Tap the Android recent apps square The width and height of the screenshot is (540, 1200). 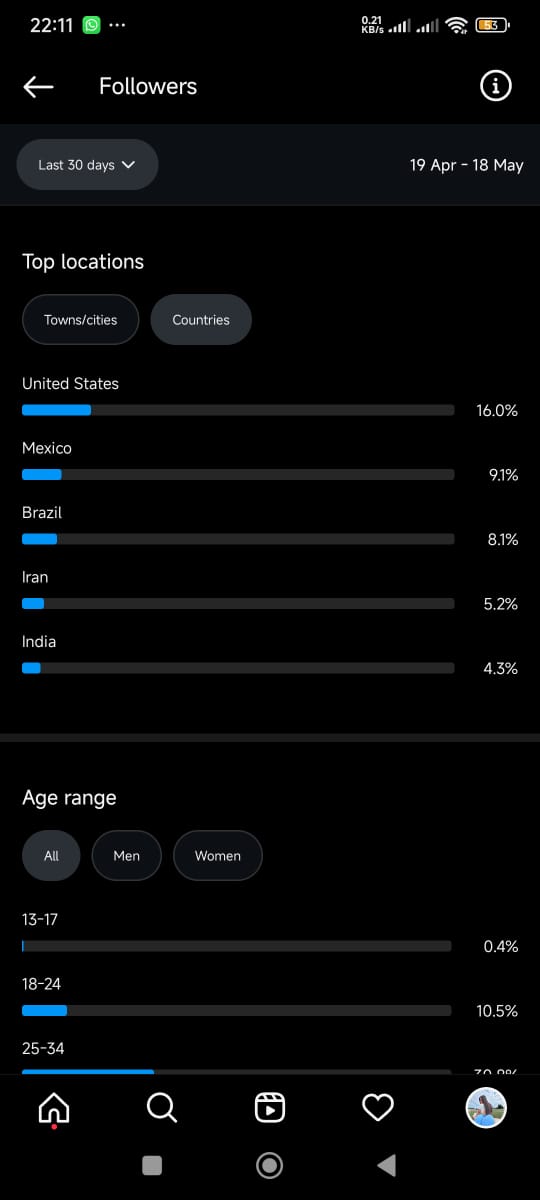pyautogui.click(x=152, y=1165)
